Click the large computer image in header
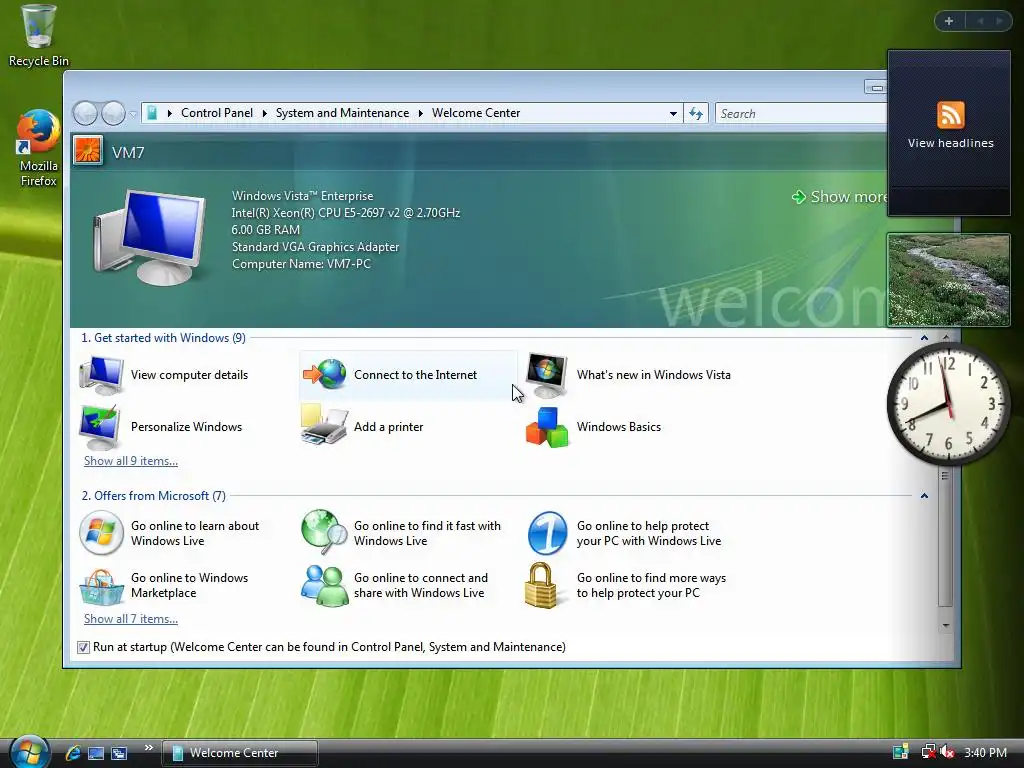 [150, 236]
